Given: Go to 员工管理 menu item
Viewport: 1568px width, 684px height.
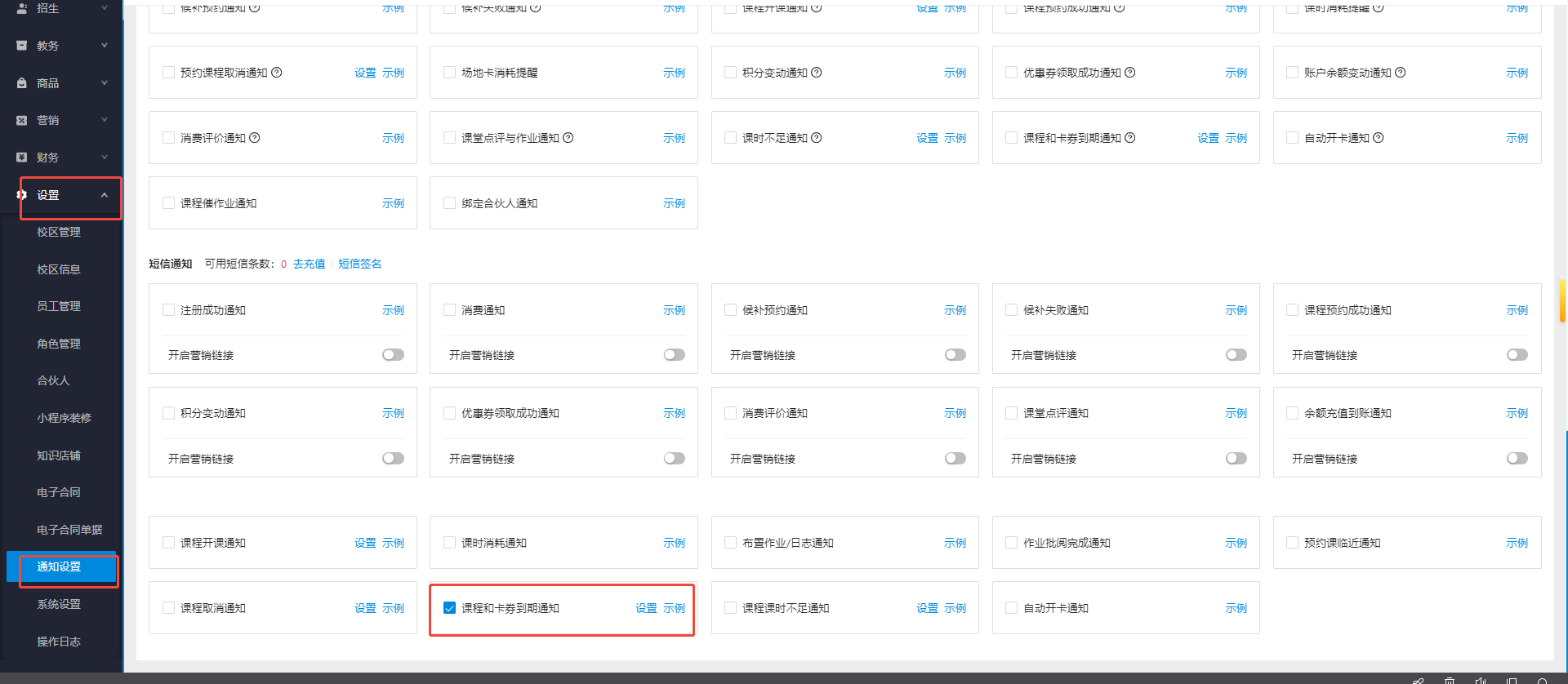Looking at the screenshot, I should (x=59, y=306).
